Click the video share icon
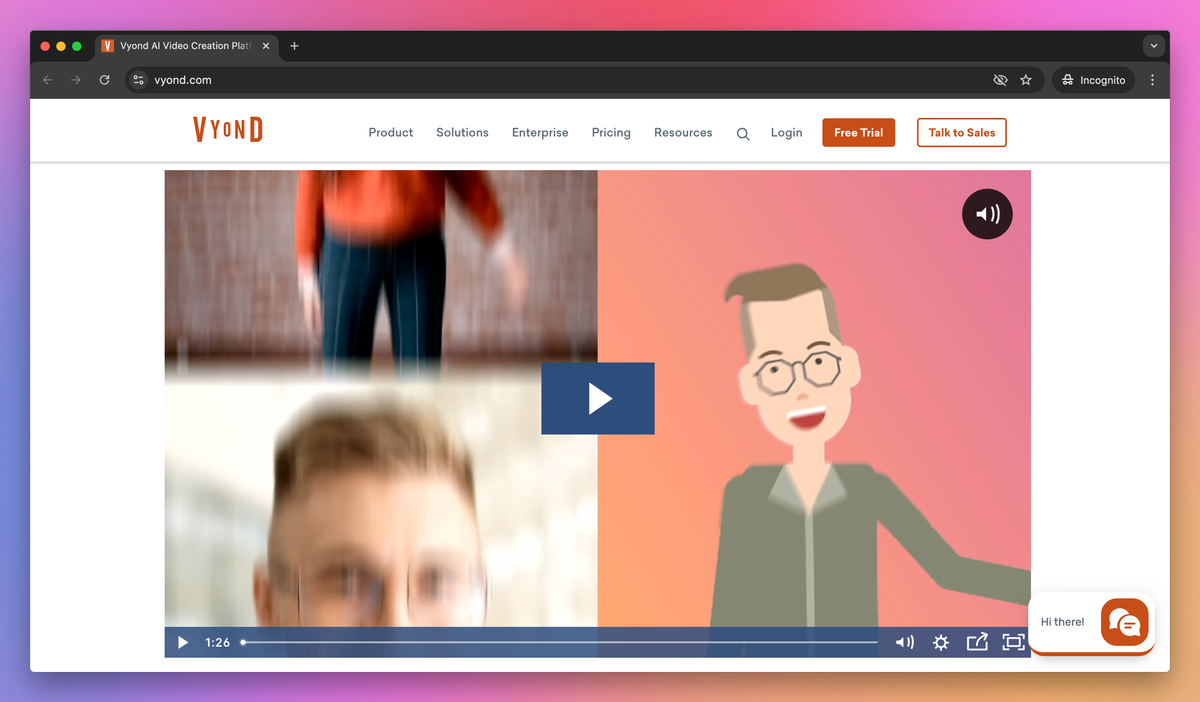This screenshot has height=702, width=1200. [977, 642]
